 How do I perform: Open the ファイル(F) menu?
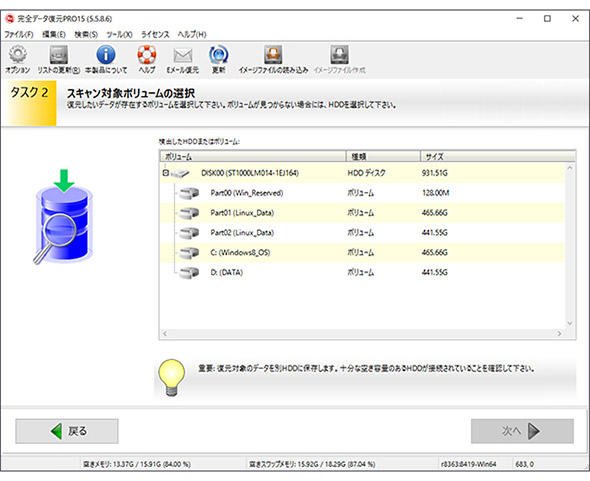pos(19,34)
